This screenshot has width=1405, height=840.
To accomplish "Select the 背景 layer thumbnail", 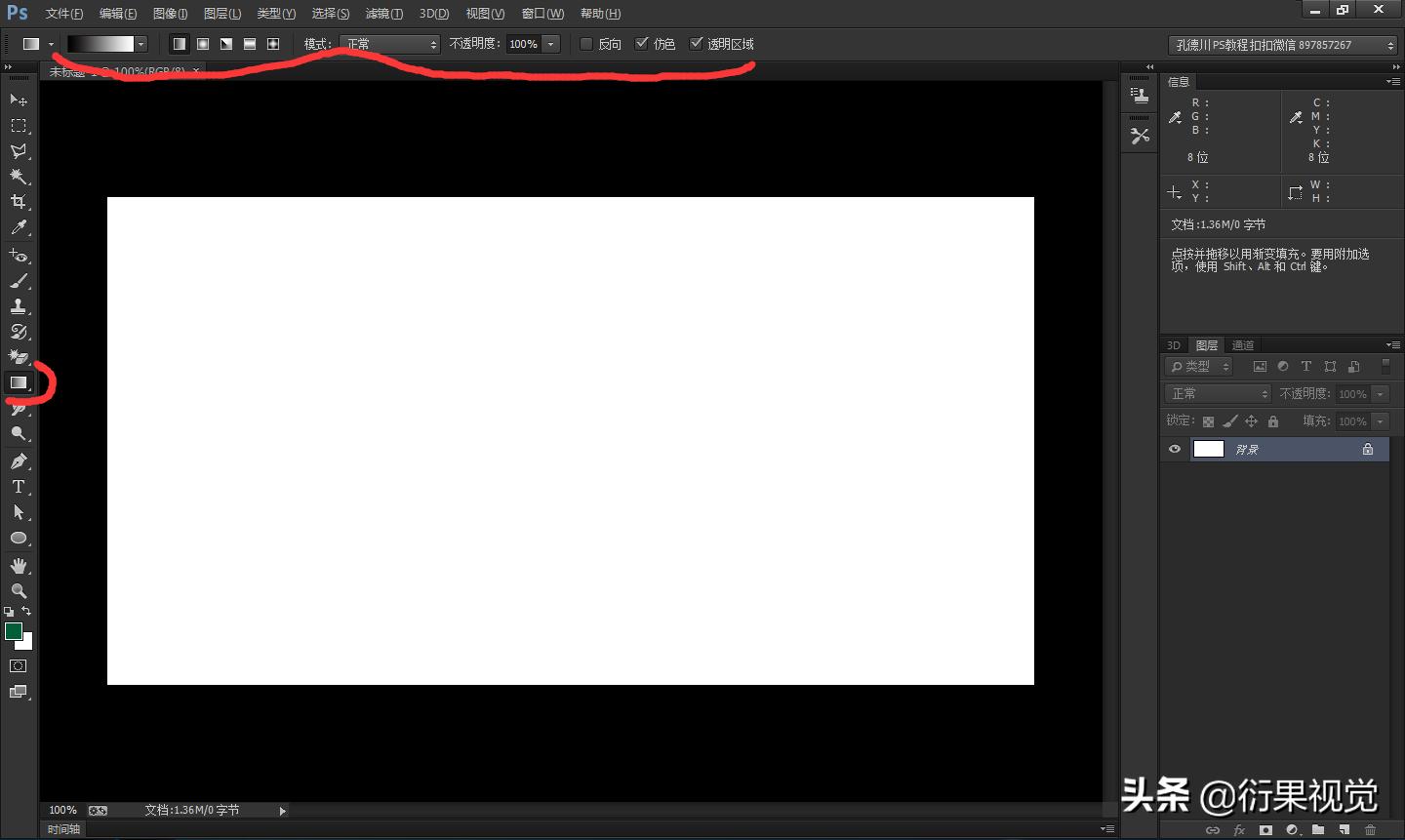I will tap(1208, 449).
